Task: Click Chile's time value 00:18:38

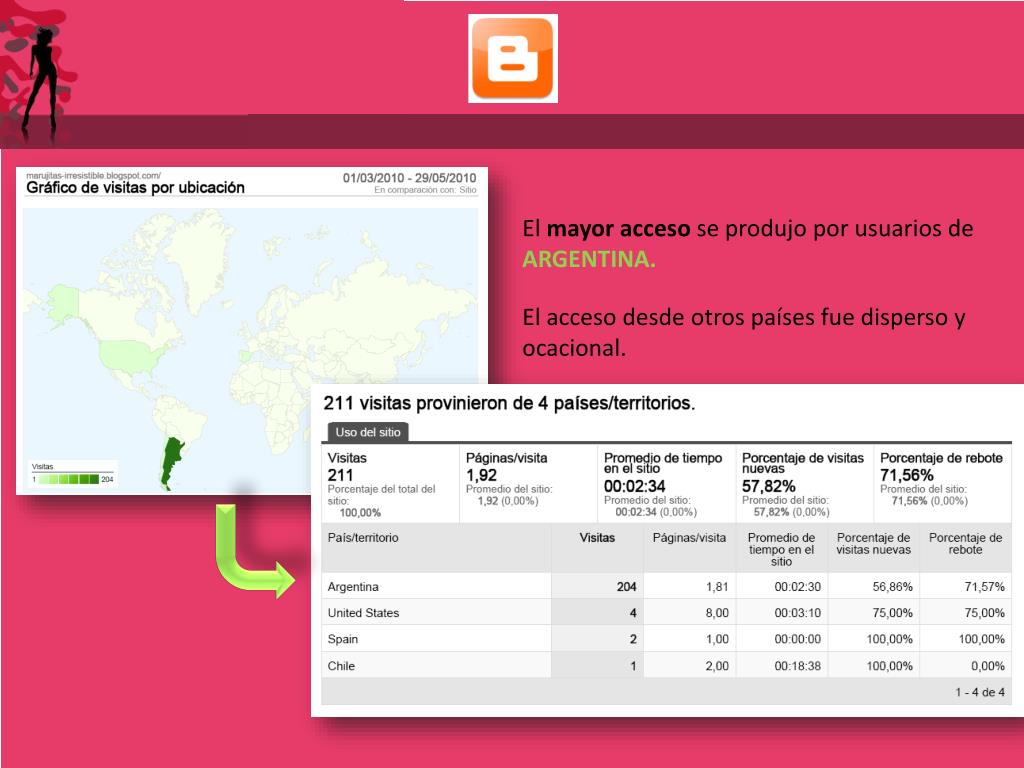Action: click(x=797, y=666)
